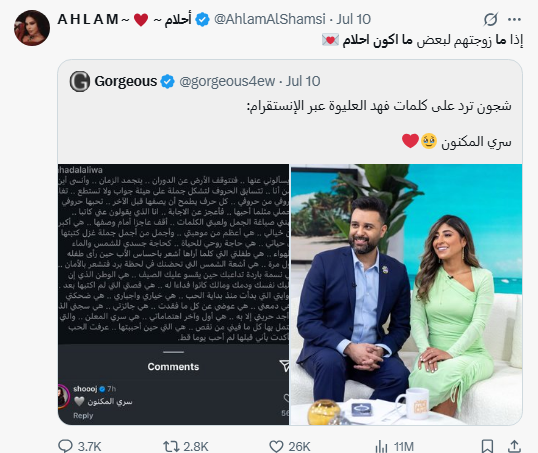Open the Jul 10 timestamp of quoted tweet
Image resolution: width=538 pixels, height=453 pixels.
coord(303,81)
